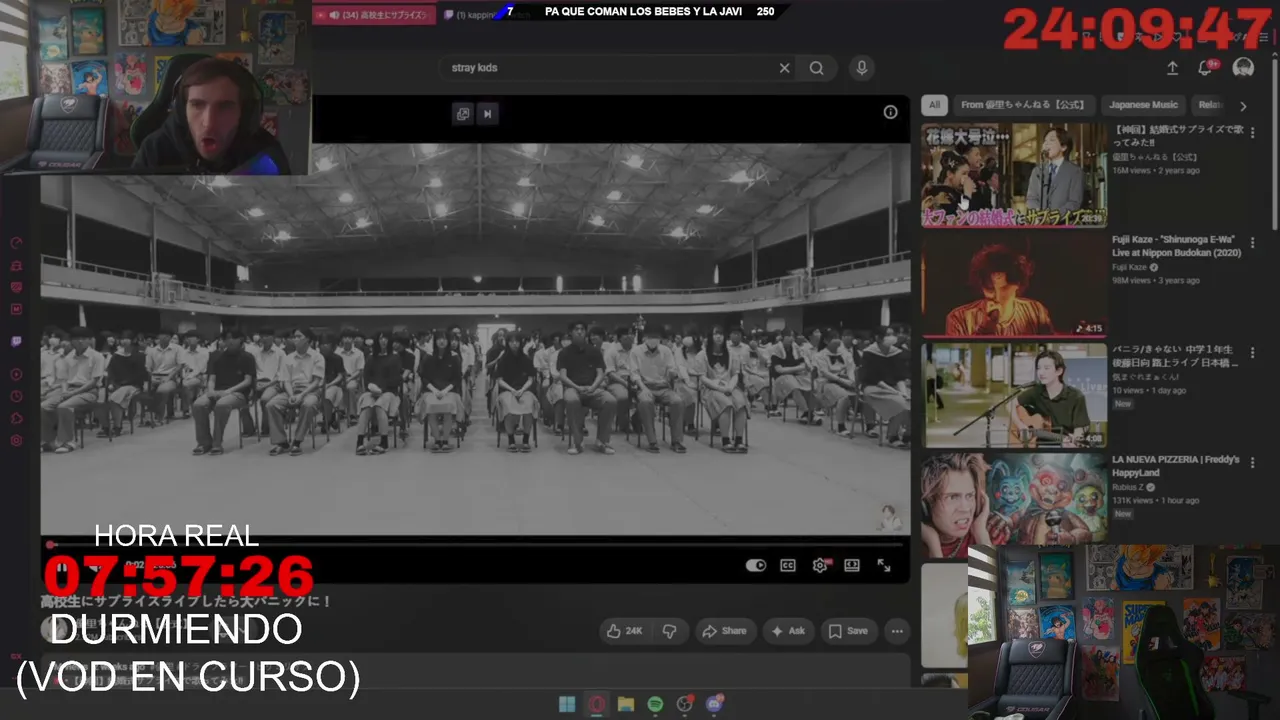
Task: Open Discord from the taskbar
Action: click(x=714, y=704)
